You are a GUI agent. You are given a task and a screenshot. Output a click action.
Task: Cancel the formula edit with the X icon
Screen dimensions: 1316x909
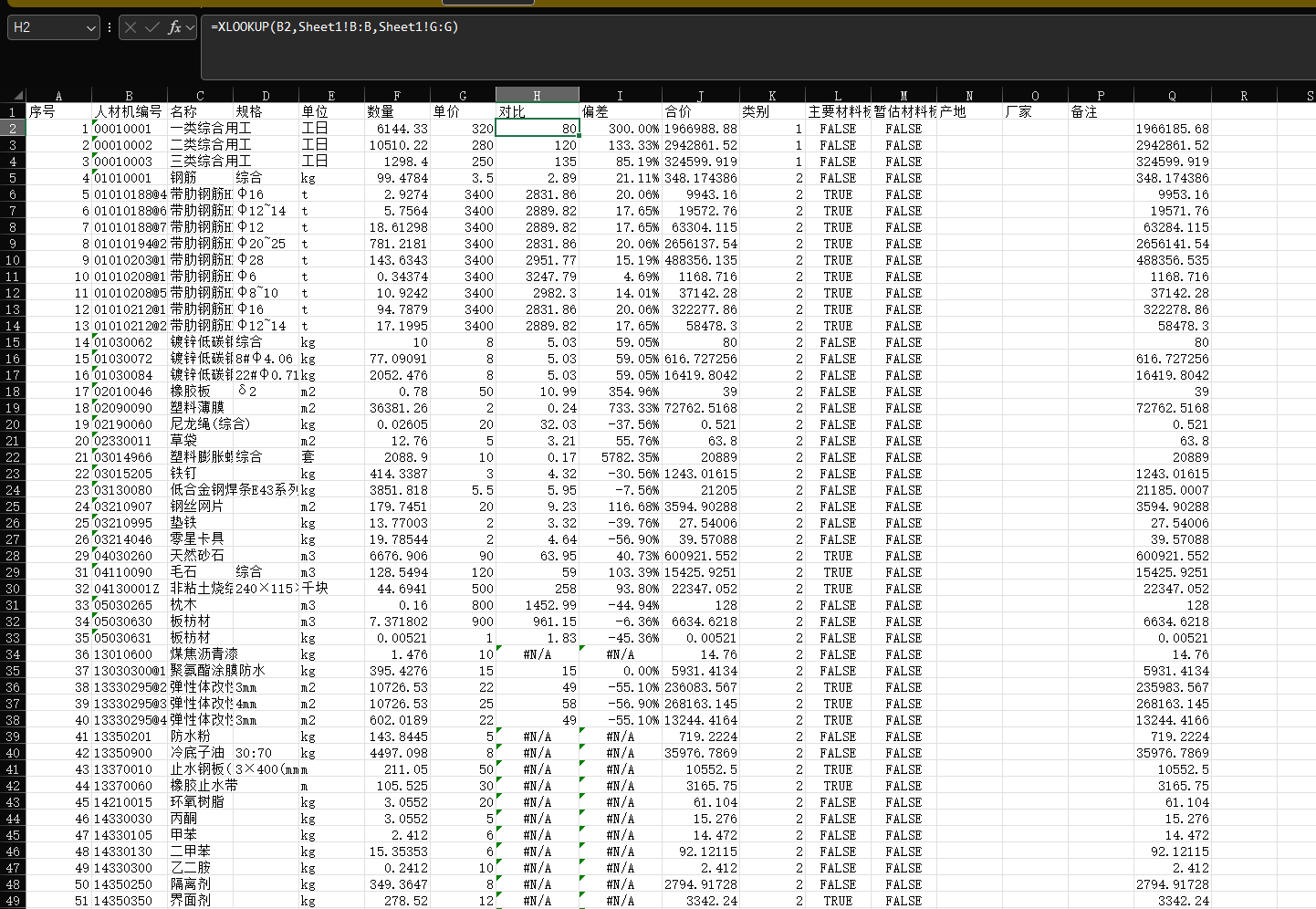pos(131,27)
